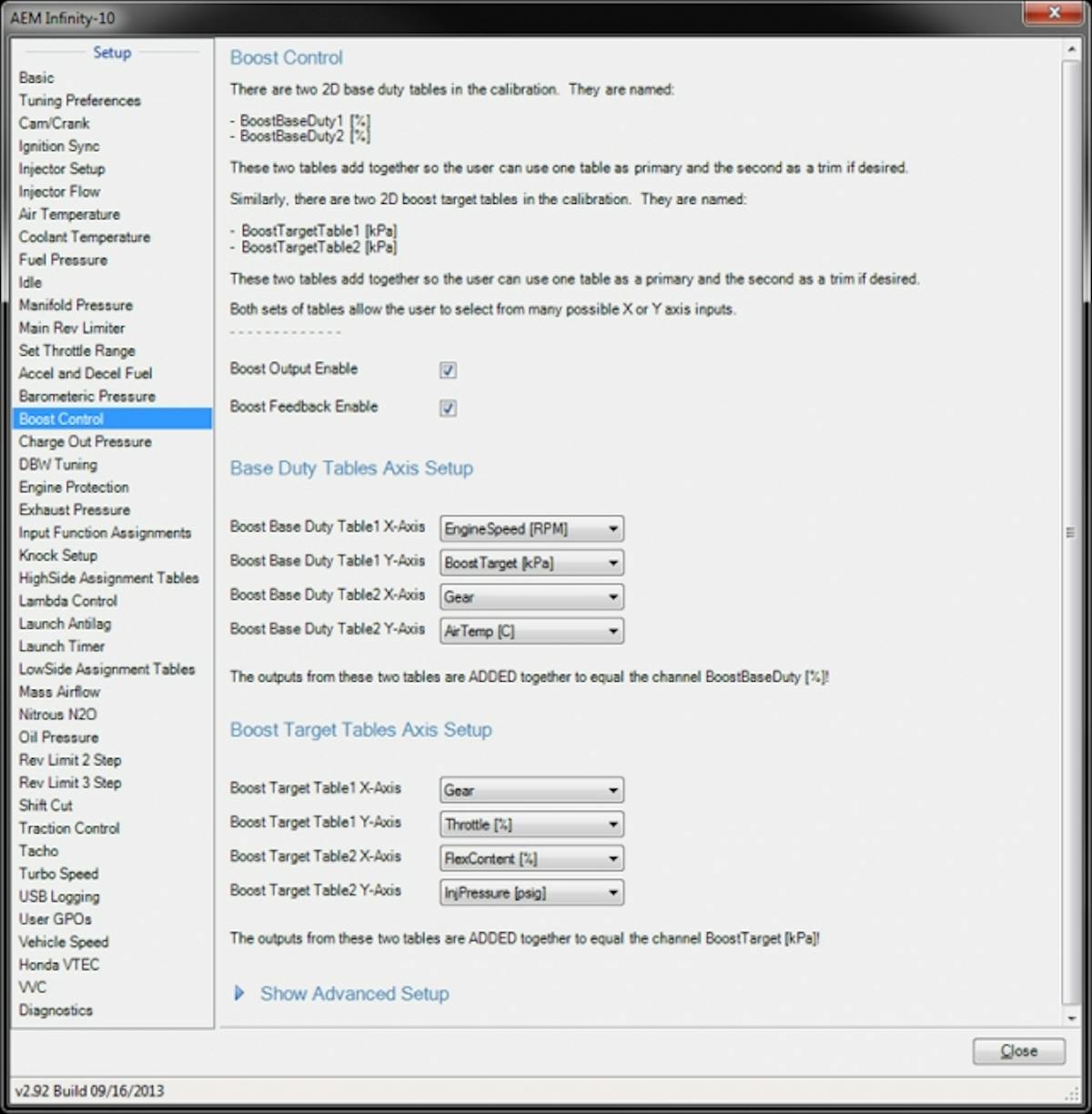Disable Boost Feedback Enable

[x=447, y=408]
